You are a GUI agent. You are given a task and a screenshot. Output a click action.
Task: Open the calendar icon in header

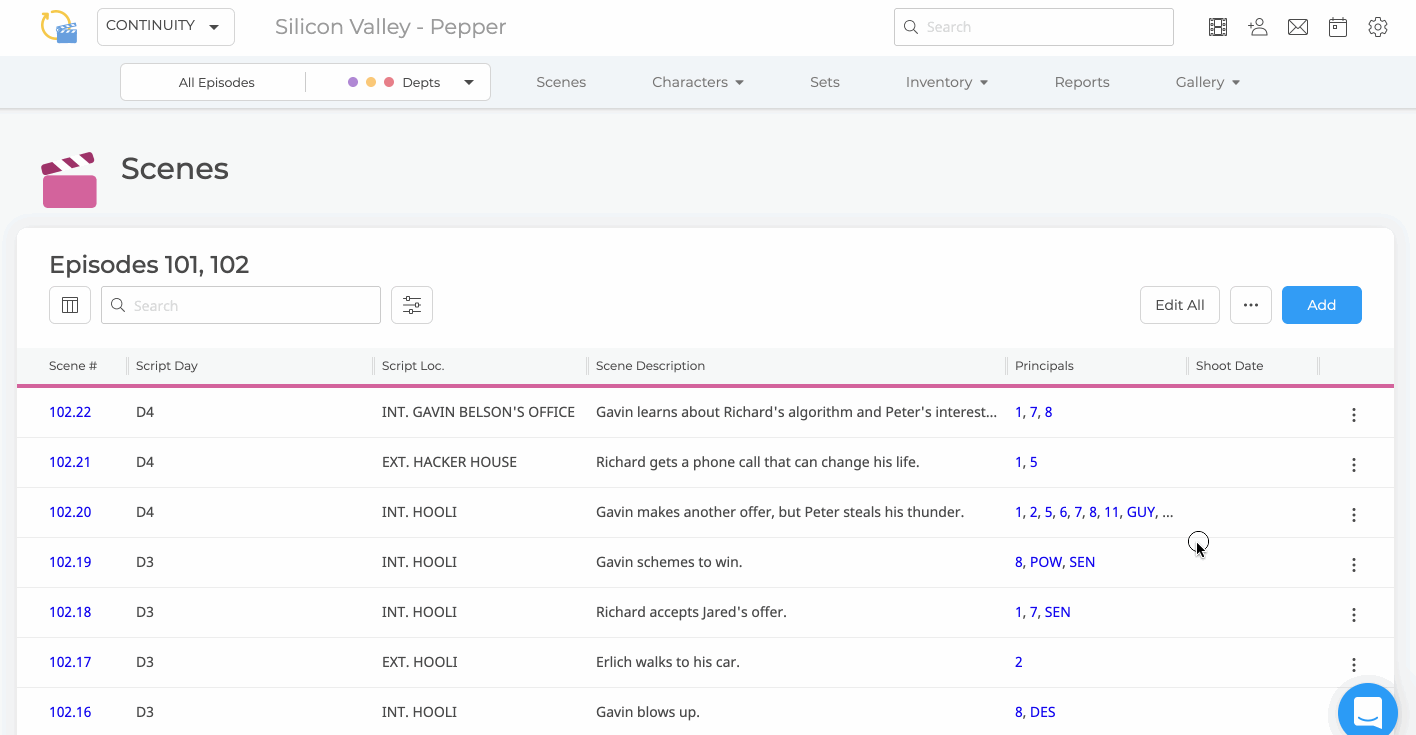pos(1338,27)
